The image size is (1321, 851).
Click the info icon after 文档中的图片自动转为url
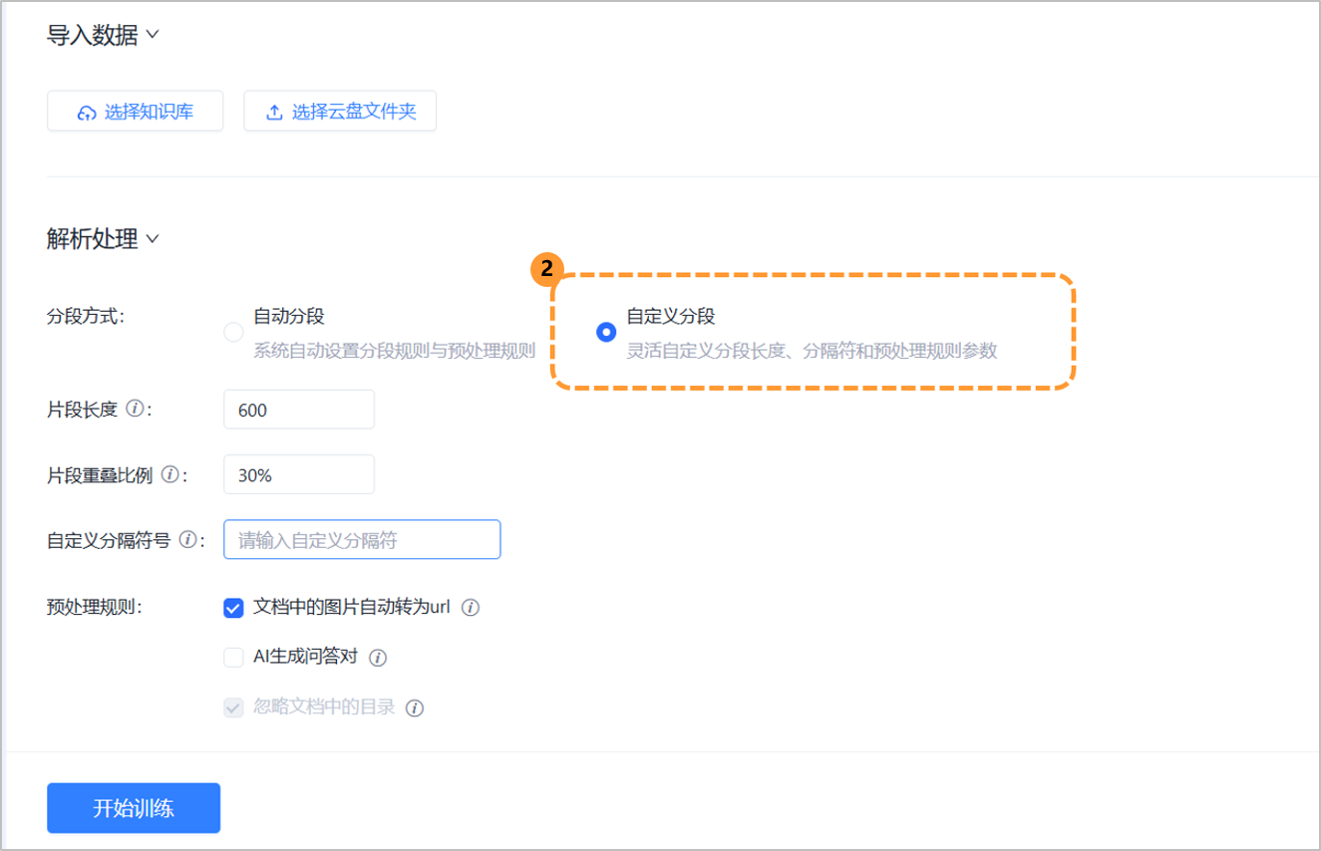pos(470,607)
